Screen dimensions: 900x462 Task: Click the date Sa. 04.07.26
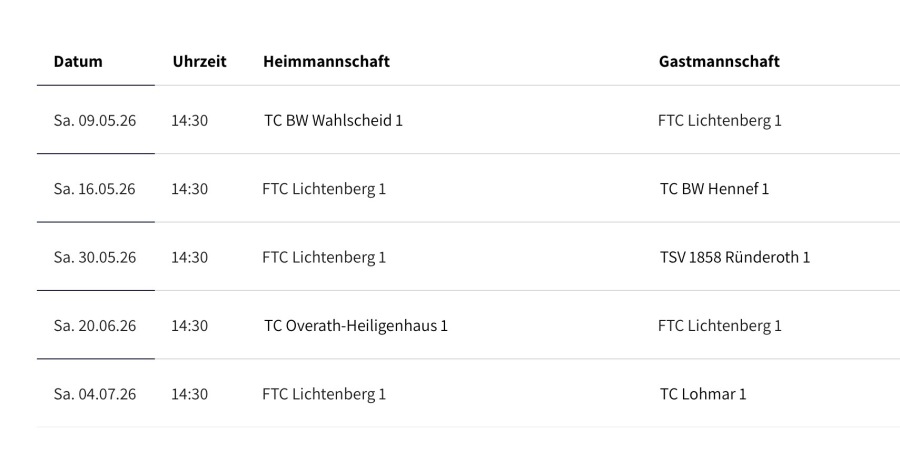point(95,394)
